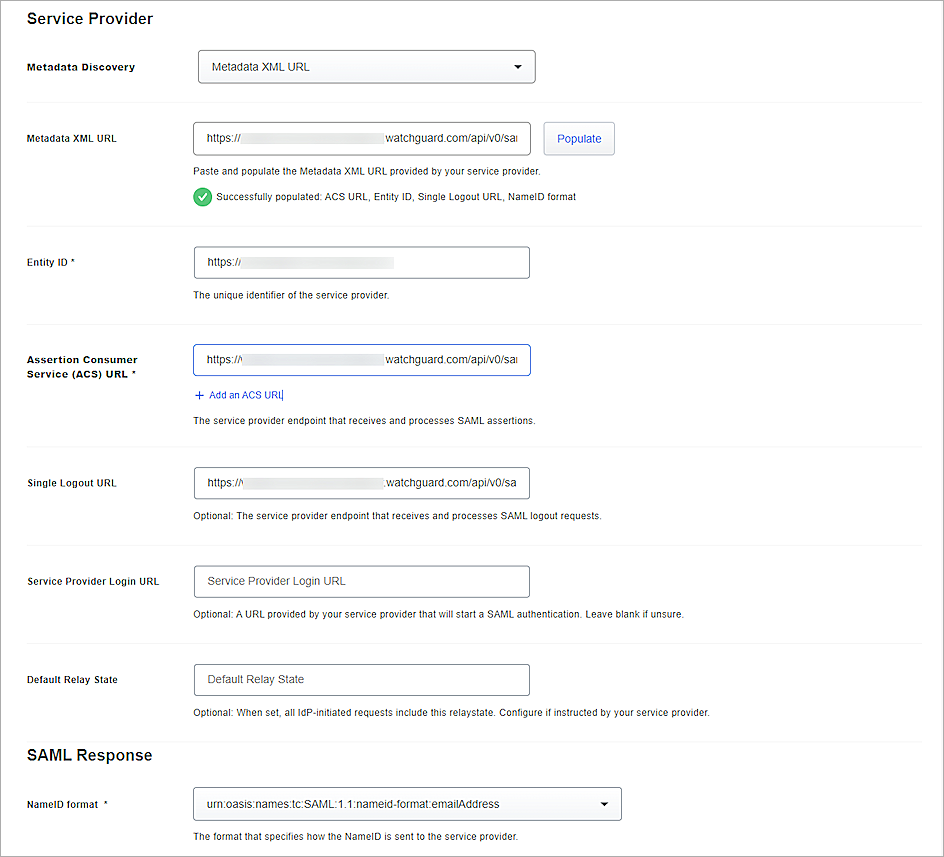Click the Metadata Discovery dropdown arrow
The height and width of the screenshot is (857, 944).
coord(519,66)
